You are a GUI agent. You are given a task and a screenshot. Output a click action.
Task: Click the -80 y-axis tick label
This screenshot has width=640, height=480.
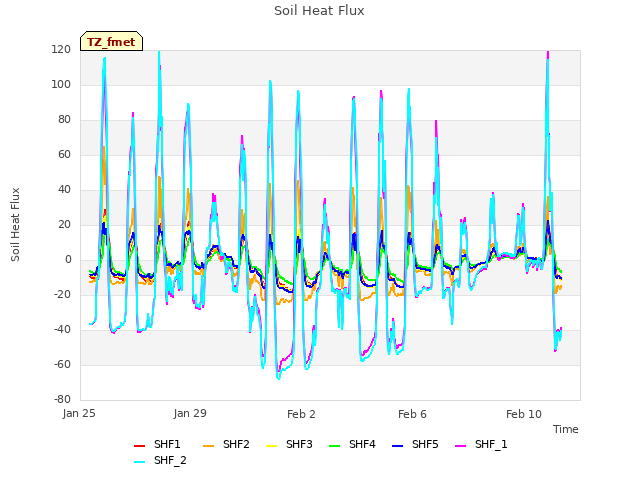pos(62,400)
